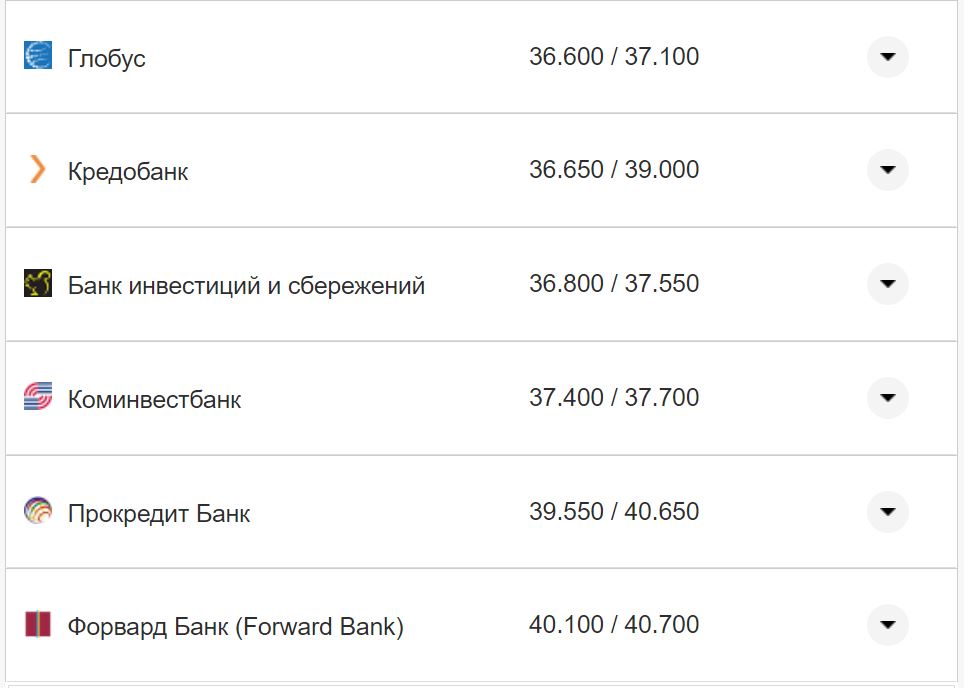Click the Банк инвестиций и сбережений logo

point(38,284)
